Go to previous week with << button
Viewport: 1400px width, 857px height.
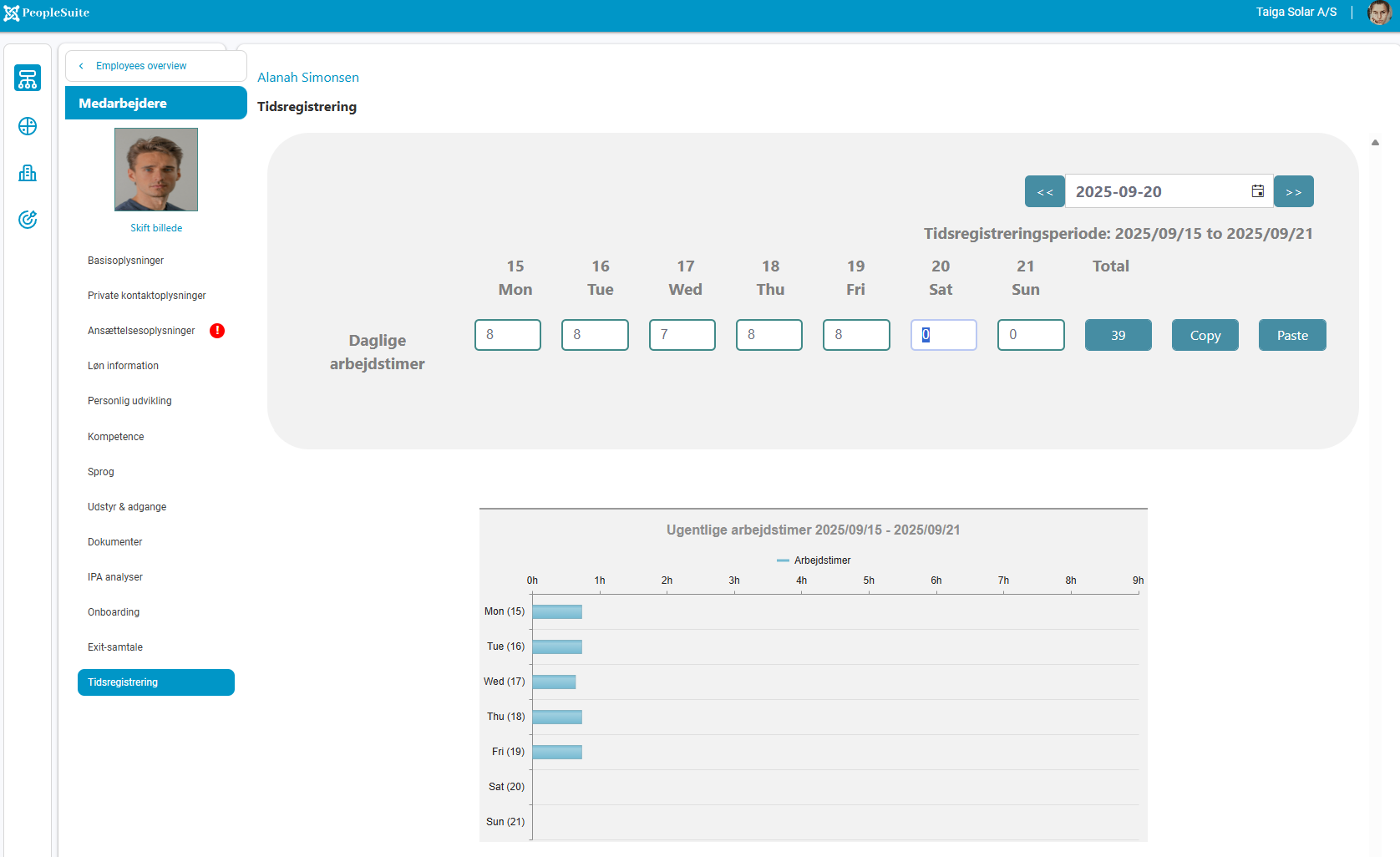pos(1044,191)
